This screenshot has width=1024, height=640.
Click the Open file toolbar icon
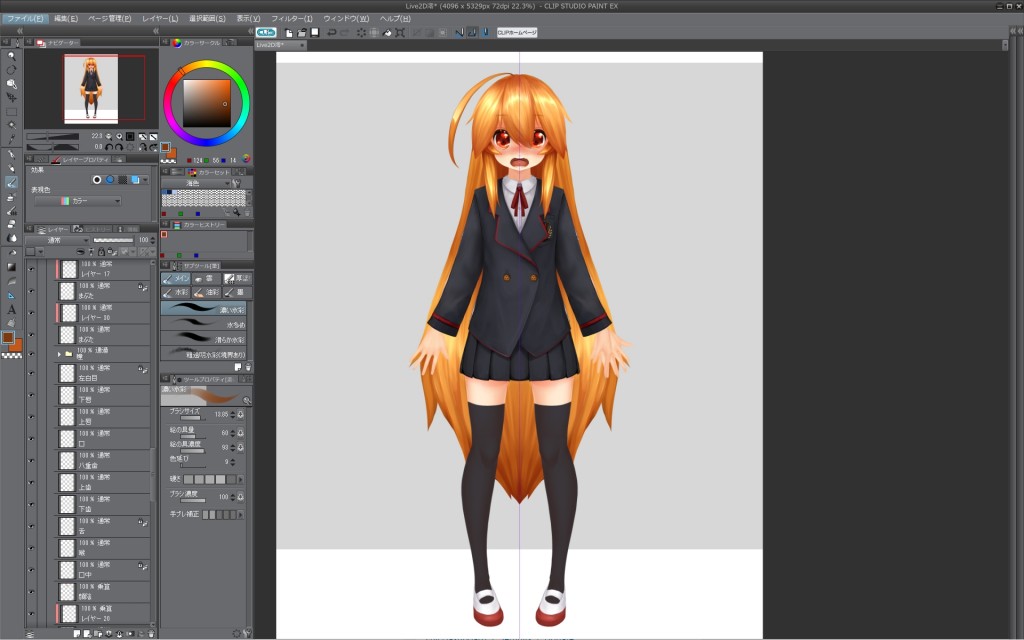click(x=302, y=32)
